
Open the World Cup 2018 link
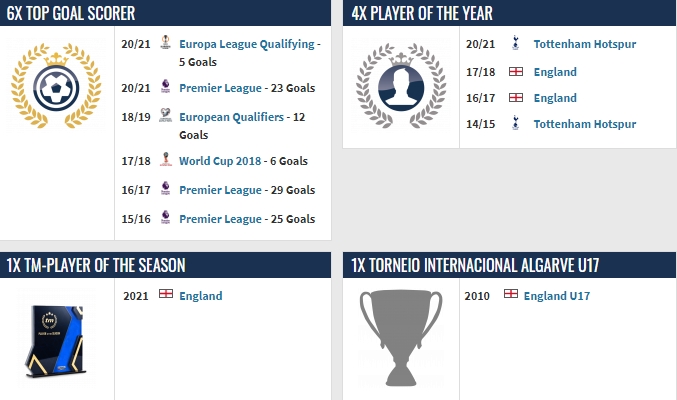pos(220,161)
